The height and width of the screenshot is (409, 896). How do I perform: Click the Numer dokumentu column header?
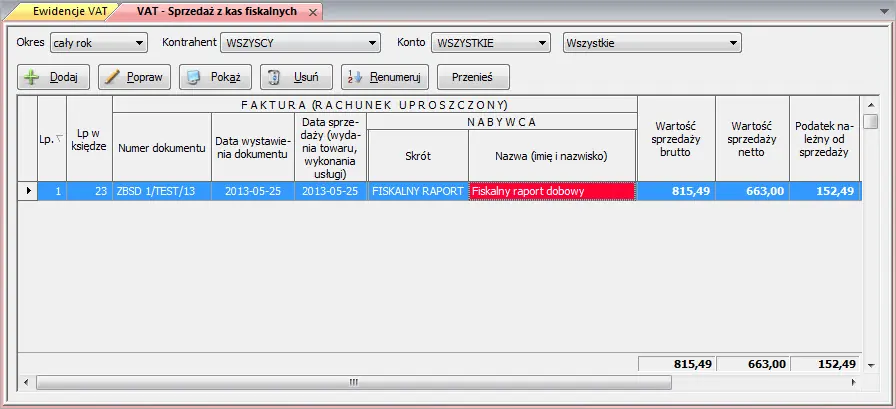coord(162,147)
